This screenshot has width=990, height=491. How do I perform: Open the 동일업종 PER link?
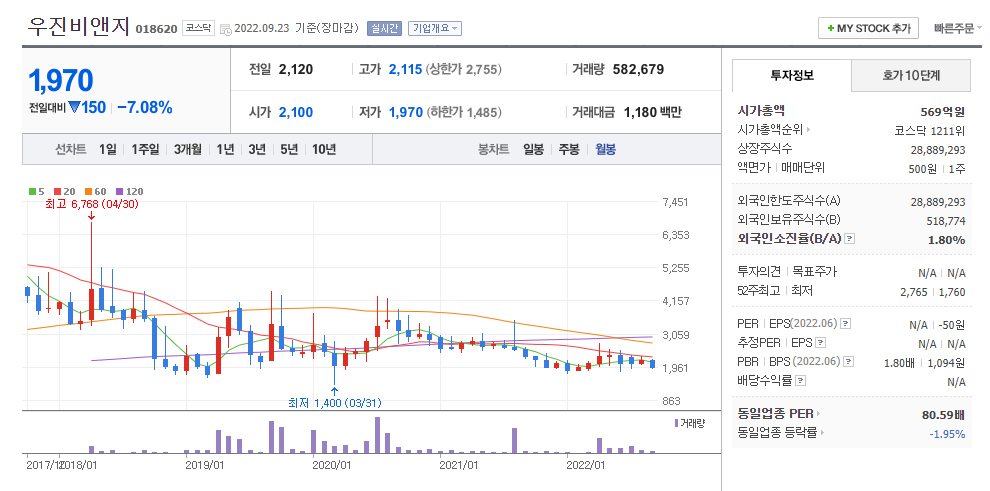tap(775, 414)
